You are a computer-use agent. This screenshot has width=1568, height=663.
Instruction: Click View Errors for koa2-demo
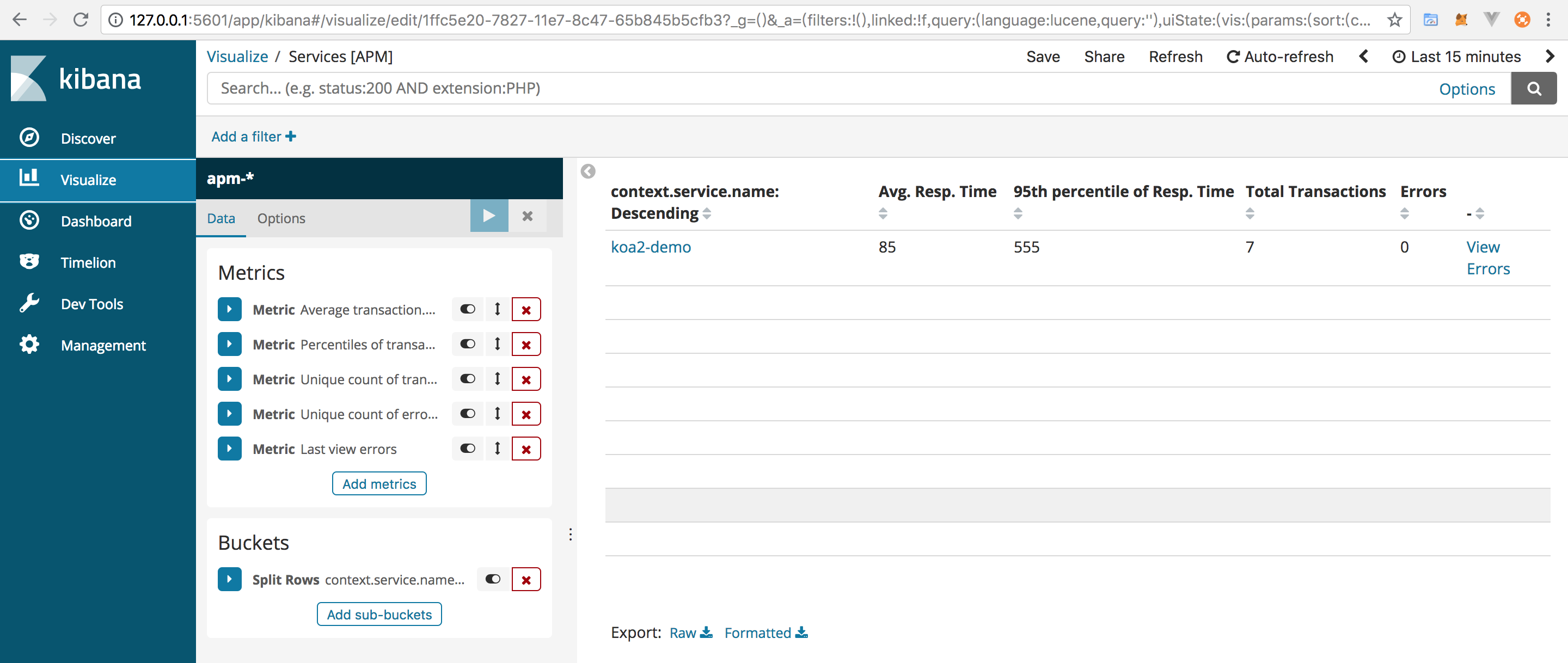1485,256
